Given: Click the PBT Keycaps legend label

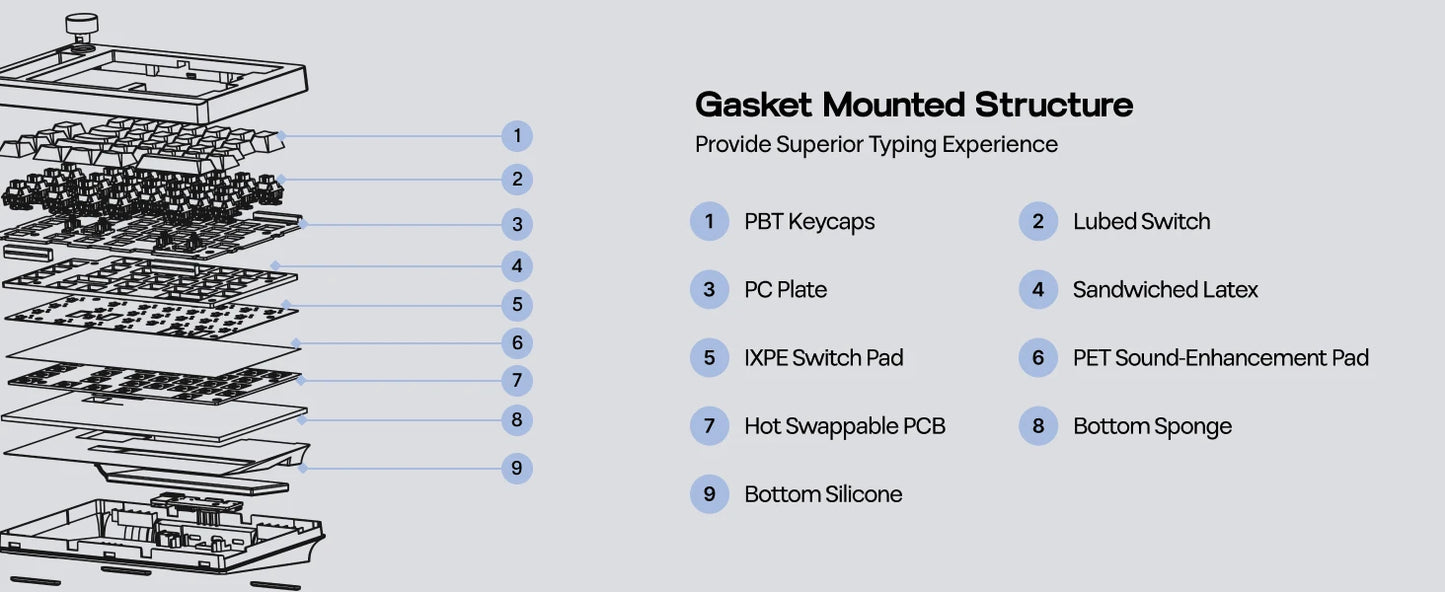Looking at the screenshot, I should click(809, 222).
